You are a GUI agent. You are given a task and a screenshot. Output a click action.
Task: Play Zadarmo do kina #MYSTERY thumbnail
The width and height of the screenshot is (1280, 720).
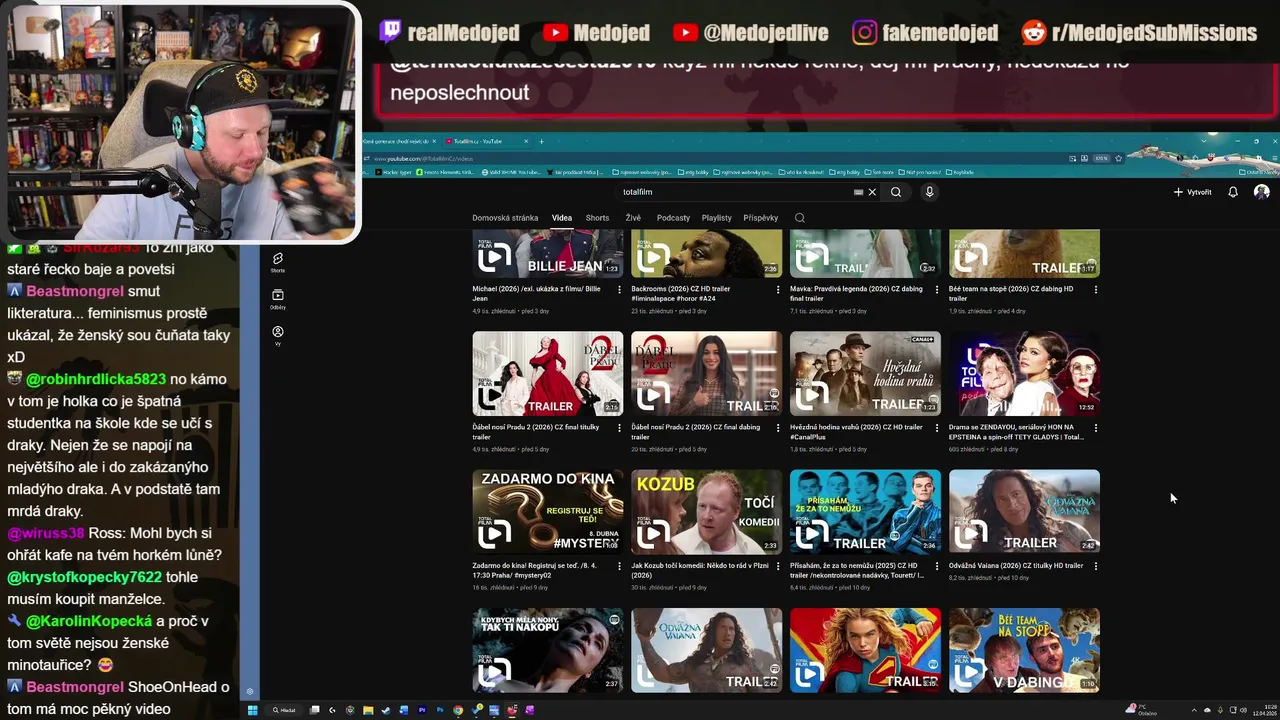tap(548, 512)
